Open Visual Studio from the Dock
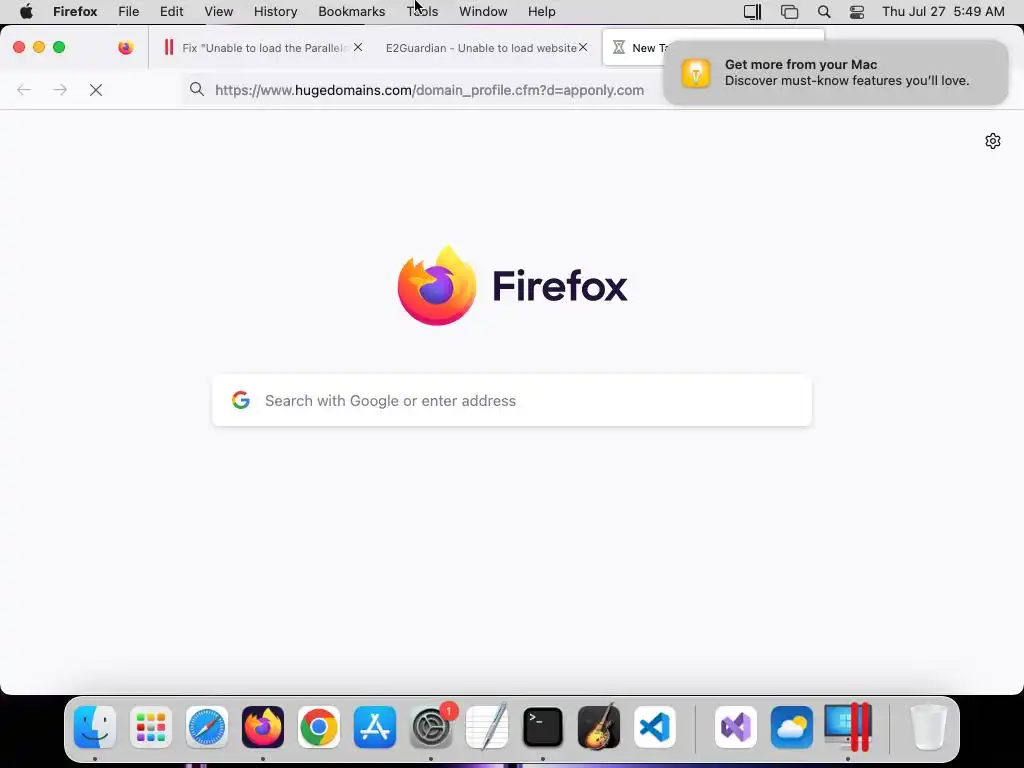This screenshot has height=768, width=1024. (736, 727)
